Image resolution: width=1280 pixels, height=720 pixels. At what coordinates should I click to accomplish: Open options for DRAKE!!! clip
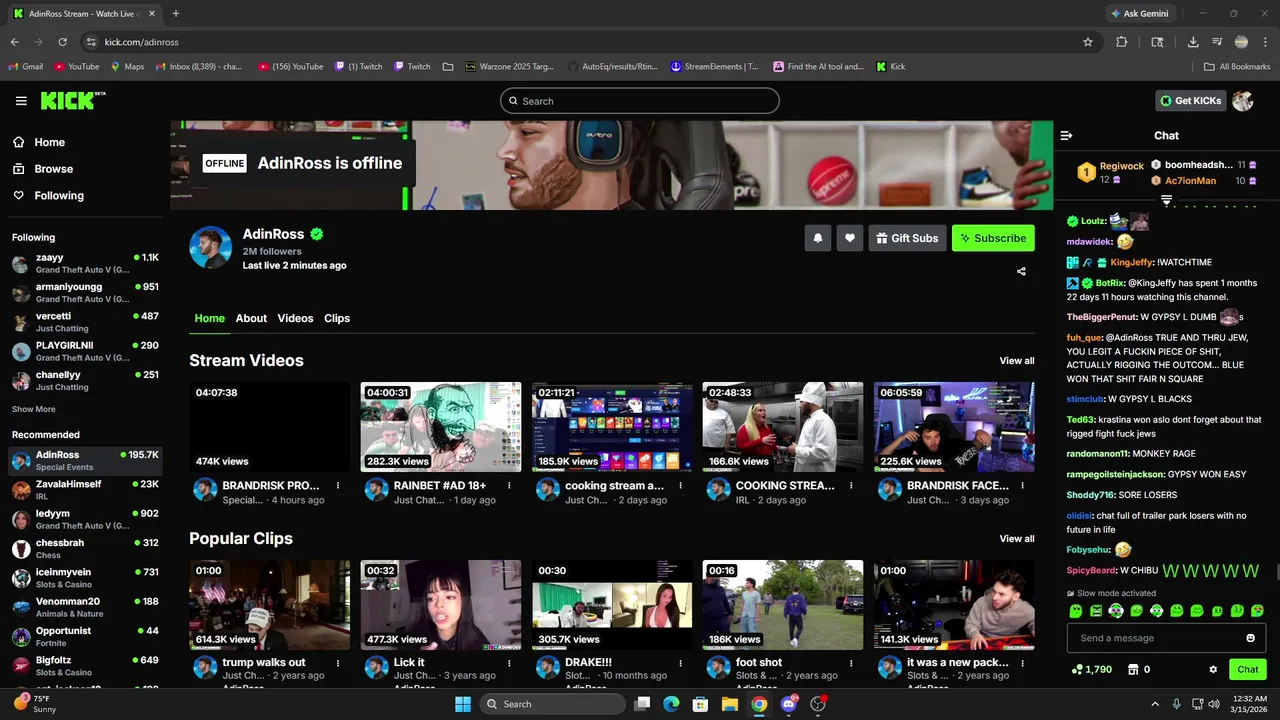(680, 663)
